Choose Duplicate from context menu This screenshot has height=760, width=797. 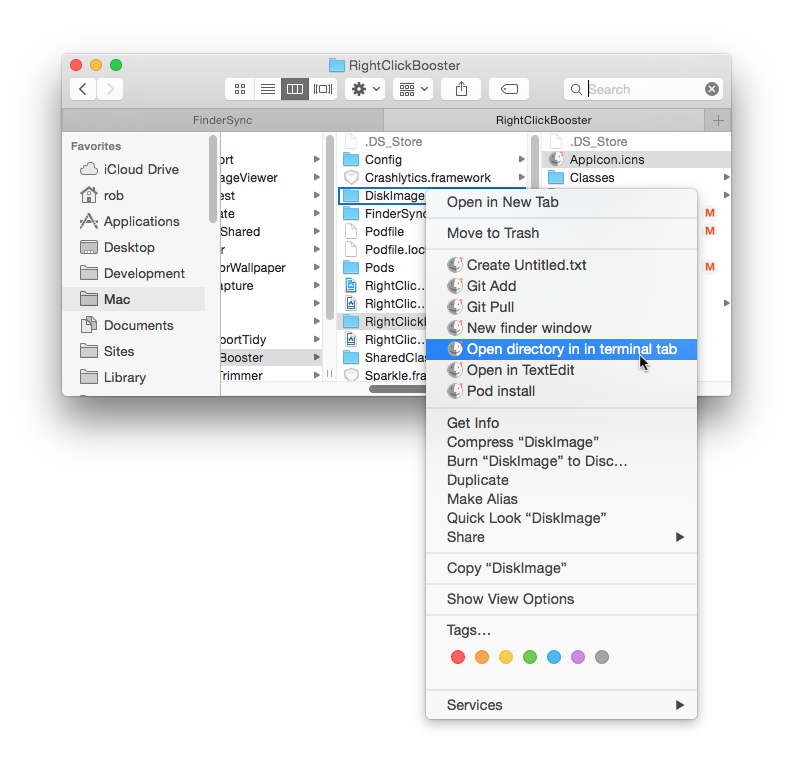tap(561, 480)
